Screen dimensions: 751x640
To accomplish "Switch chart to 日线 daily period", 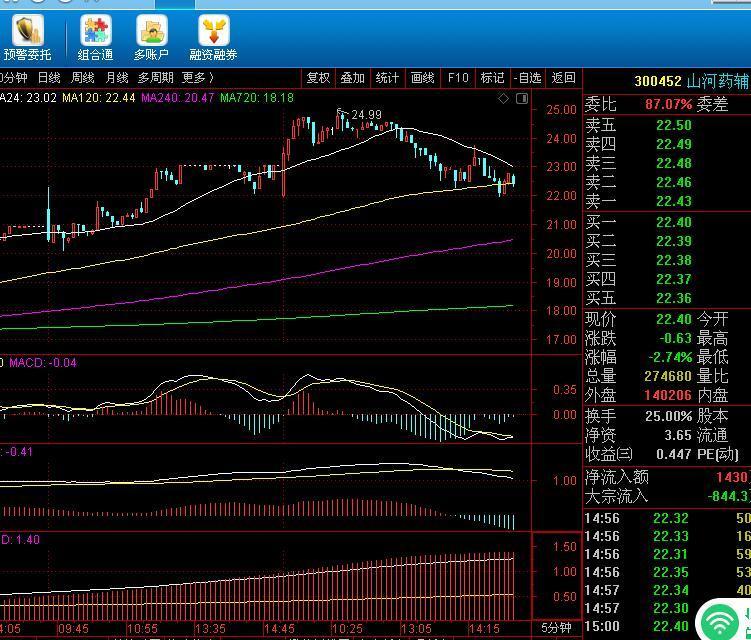I will point(49,78).
